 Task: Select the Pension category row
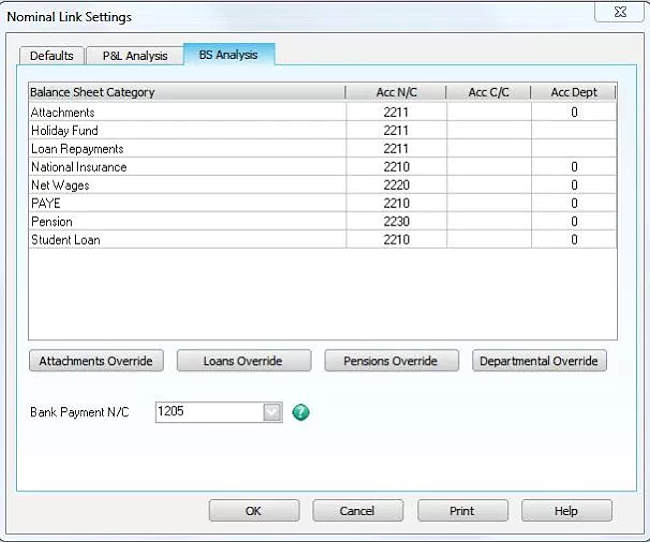pyautogui.click(x=323, y=221)
